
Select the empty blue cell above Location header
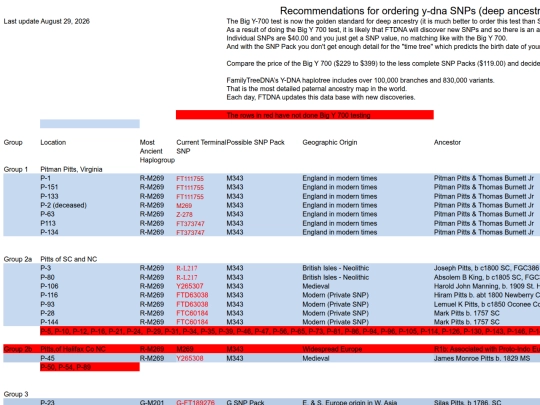coord(90,124)
